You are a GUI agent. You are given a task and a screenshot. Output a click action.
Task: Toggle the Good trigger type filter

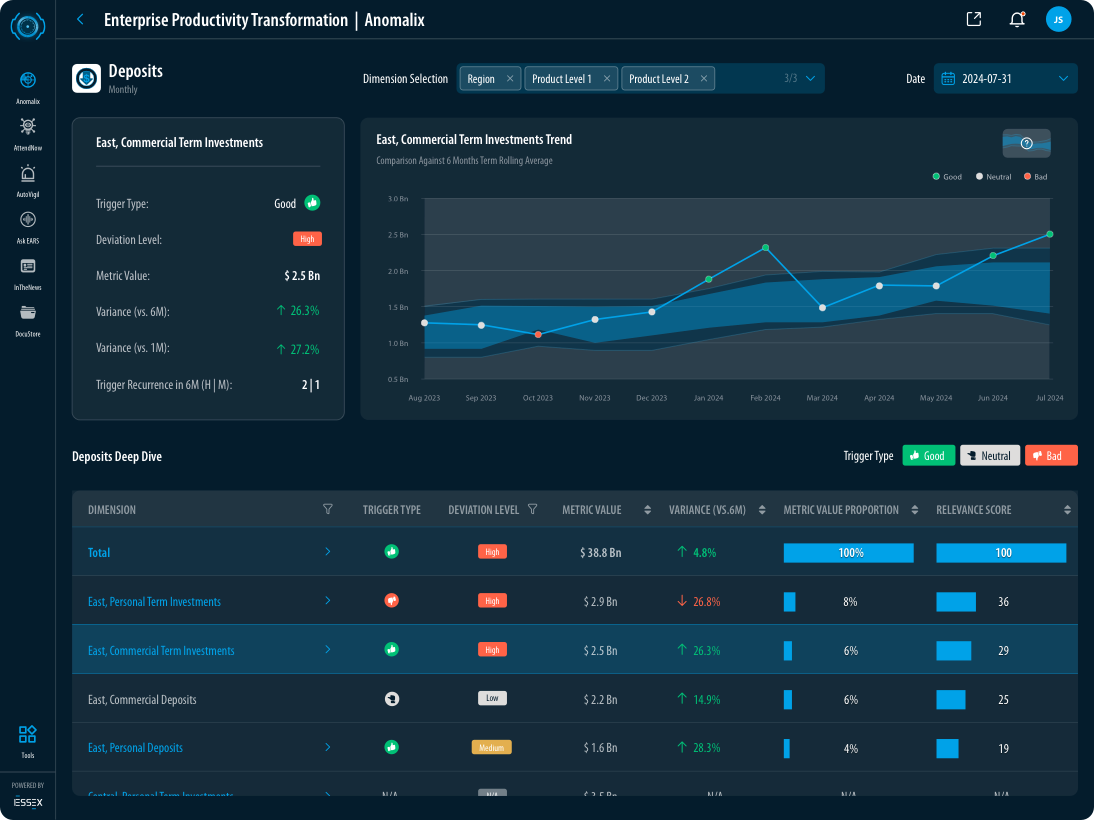pos(929,456)
